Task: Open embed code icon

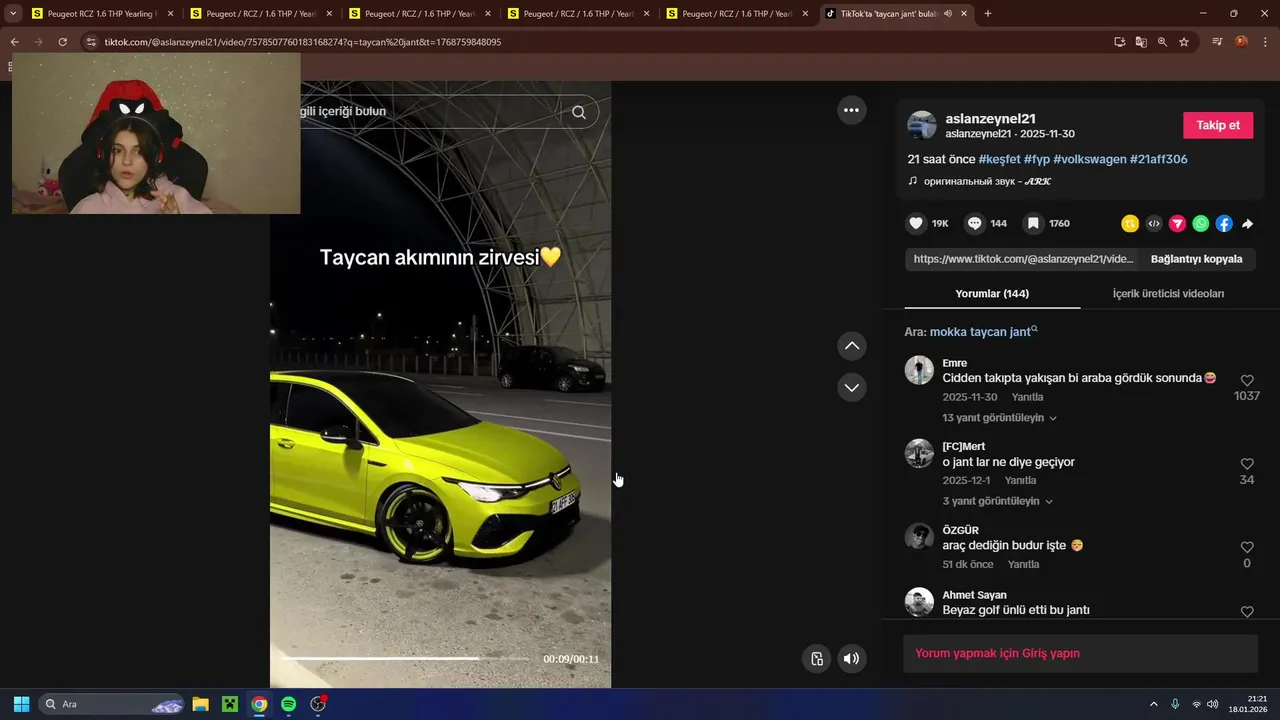Action: tap(1154, 224)
